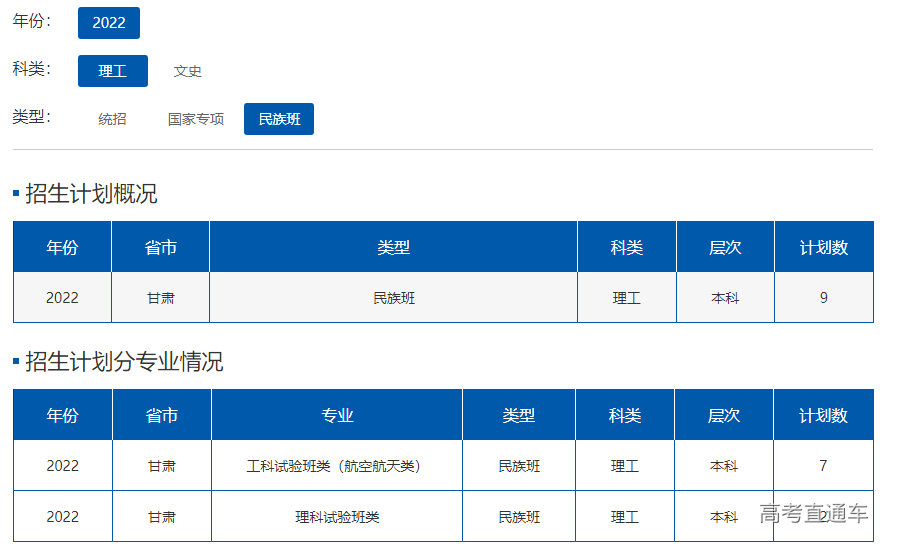This screenshot has width=897, height=553.
Task: Click plan count 9 in overview table
Action: click(x=823, y=298)
